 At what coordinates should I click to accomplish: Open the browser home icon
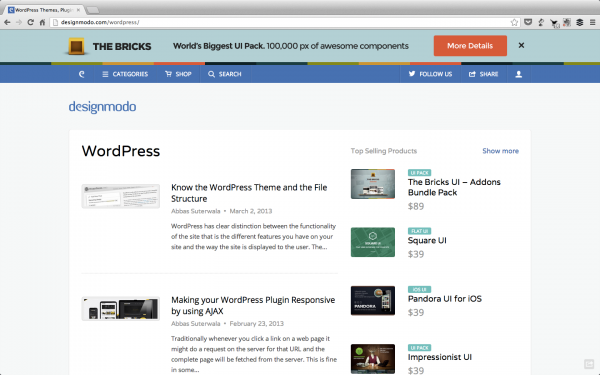click(42, 22)
